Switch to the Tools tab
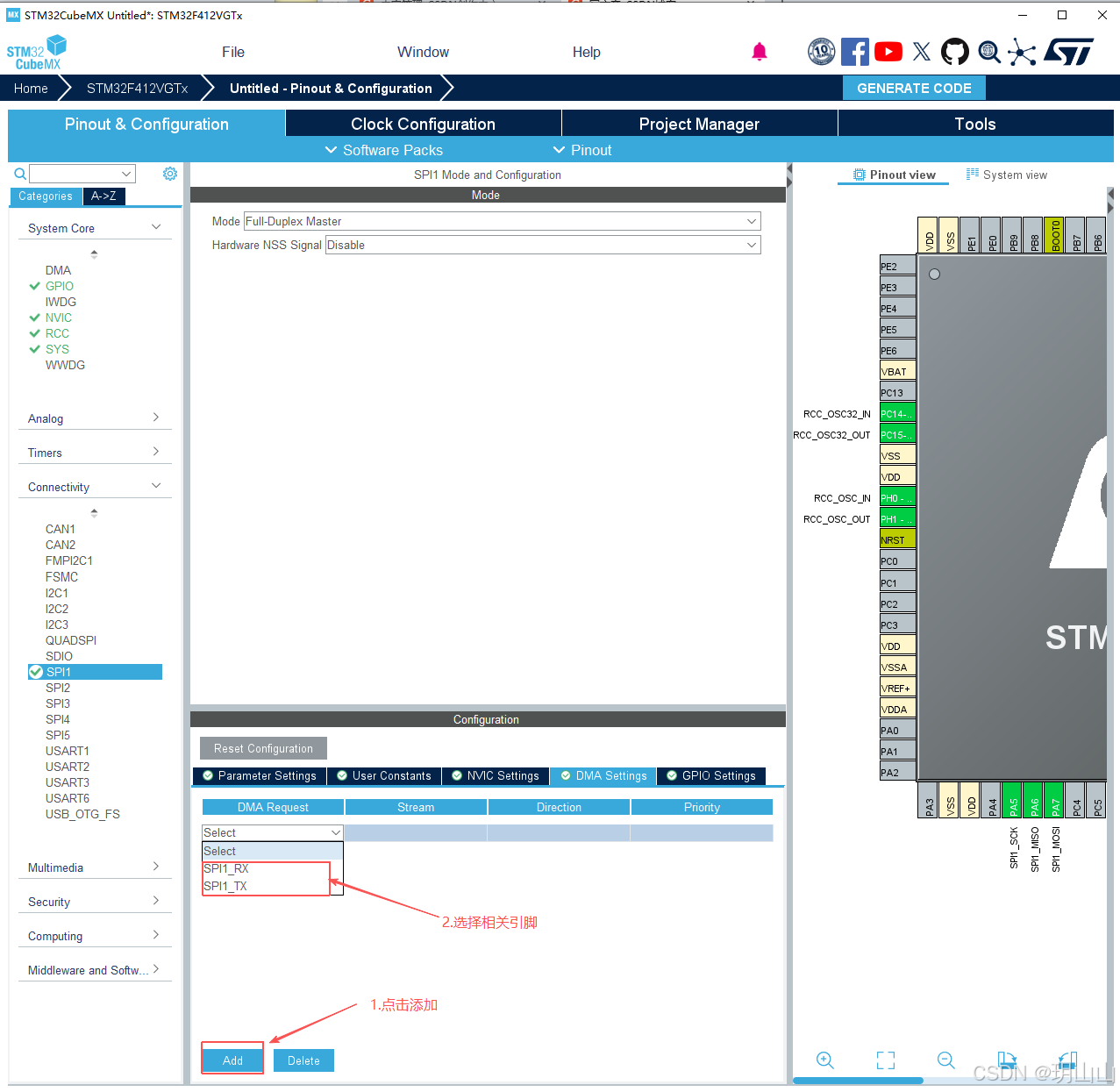The width and height of the screenshot is (1120, 1092). [975, 124]
